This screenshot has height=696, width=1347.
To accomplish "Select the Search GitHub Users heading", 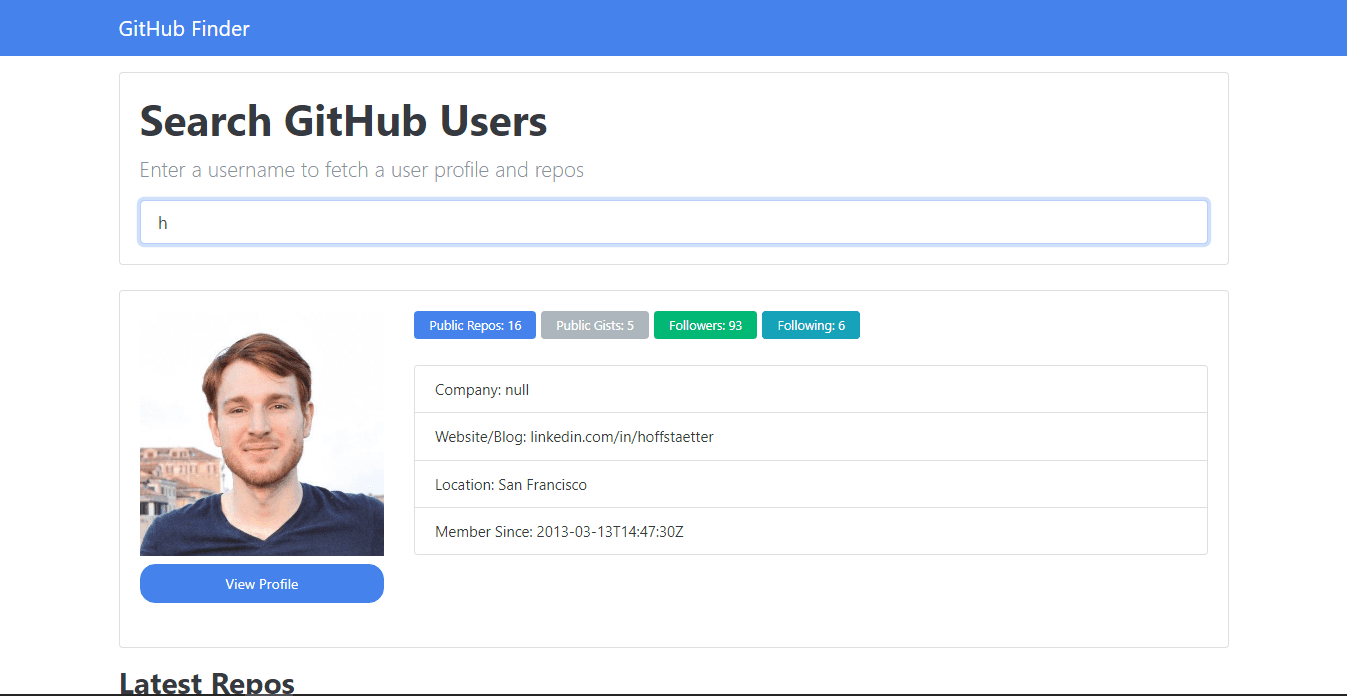I will 343,121.
